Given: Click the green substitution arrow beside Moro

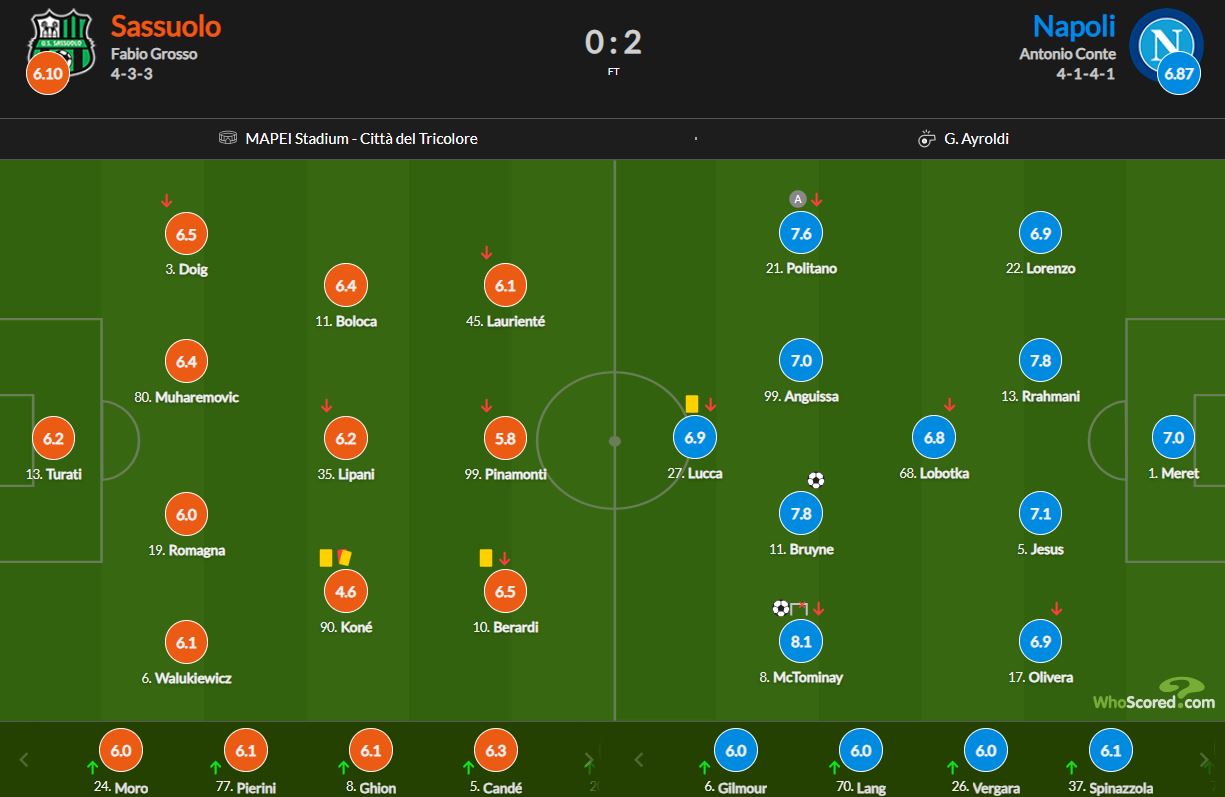Looking at the screenshot, I should coord(92,768).
